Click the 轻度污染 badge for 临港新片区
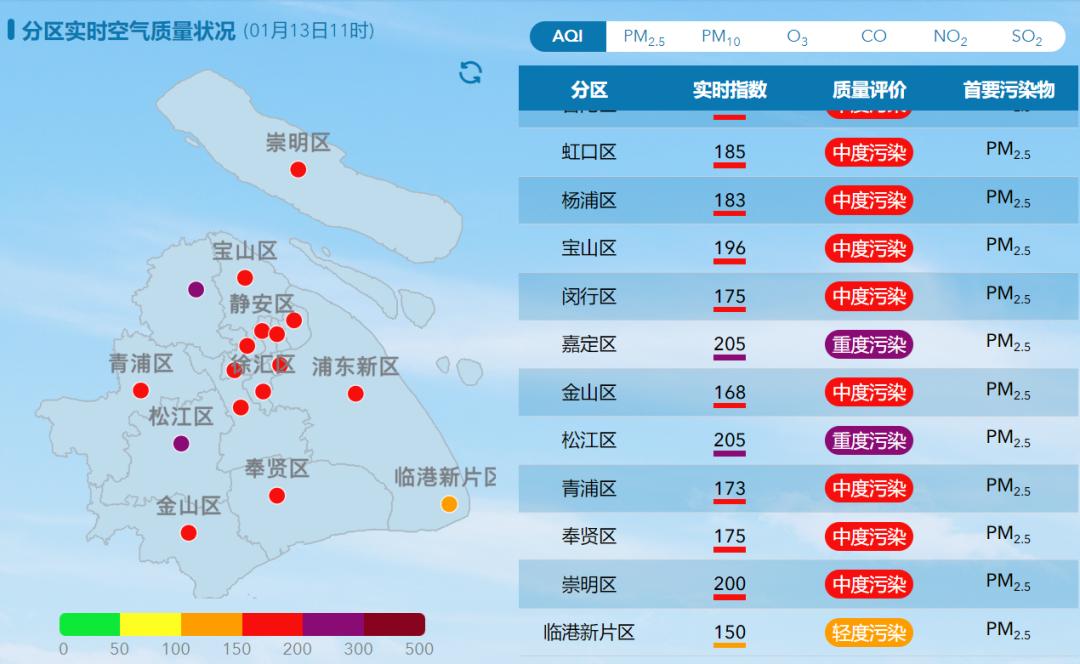The height and width of the screenshot is (664, 1080). pyautogui.click(x=868, y=633)
